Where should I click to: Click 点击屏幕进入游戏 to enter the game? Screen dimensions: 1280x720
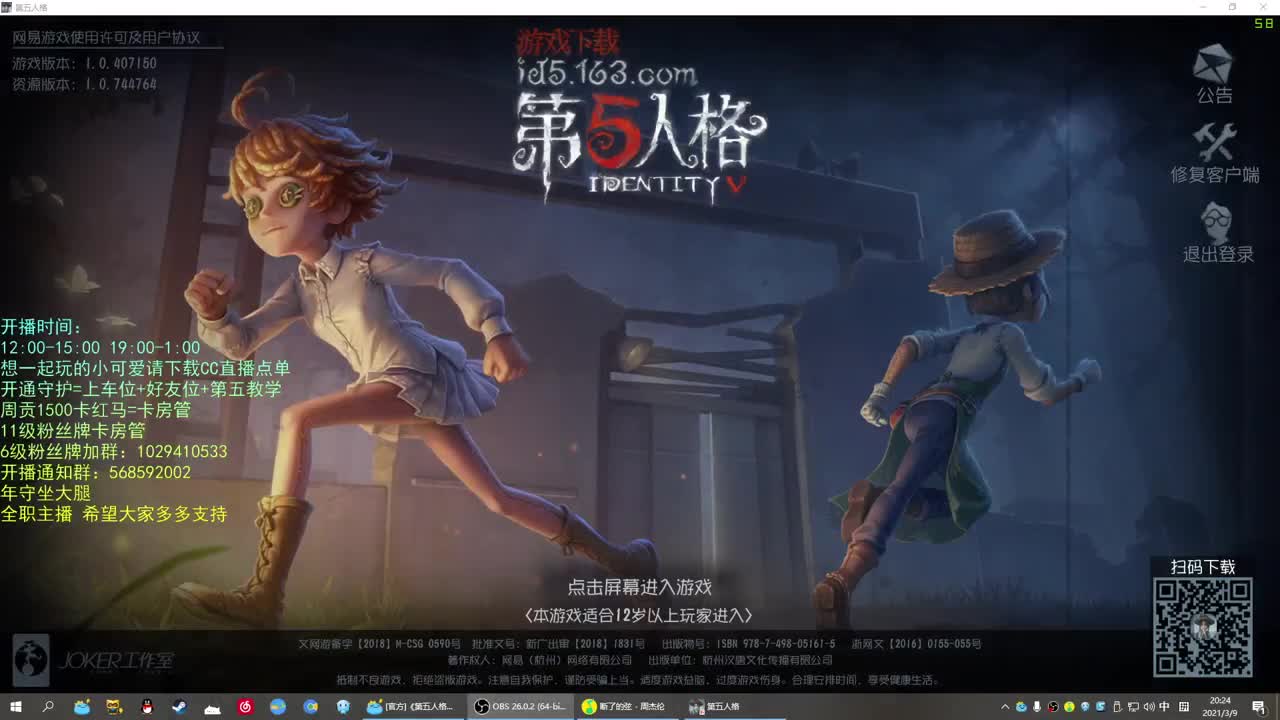(x=640, y=587)
